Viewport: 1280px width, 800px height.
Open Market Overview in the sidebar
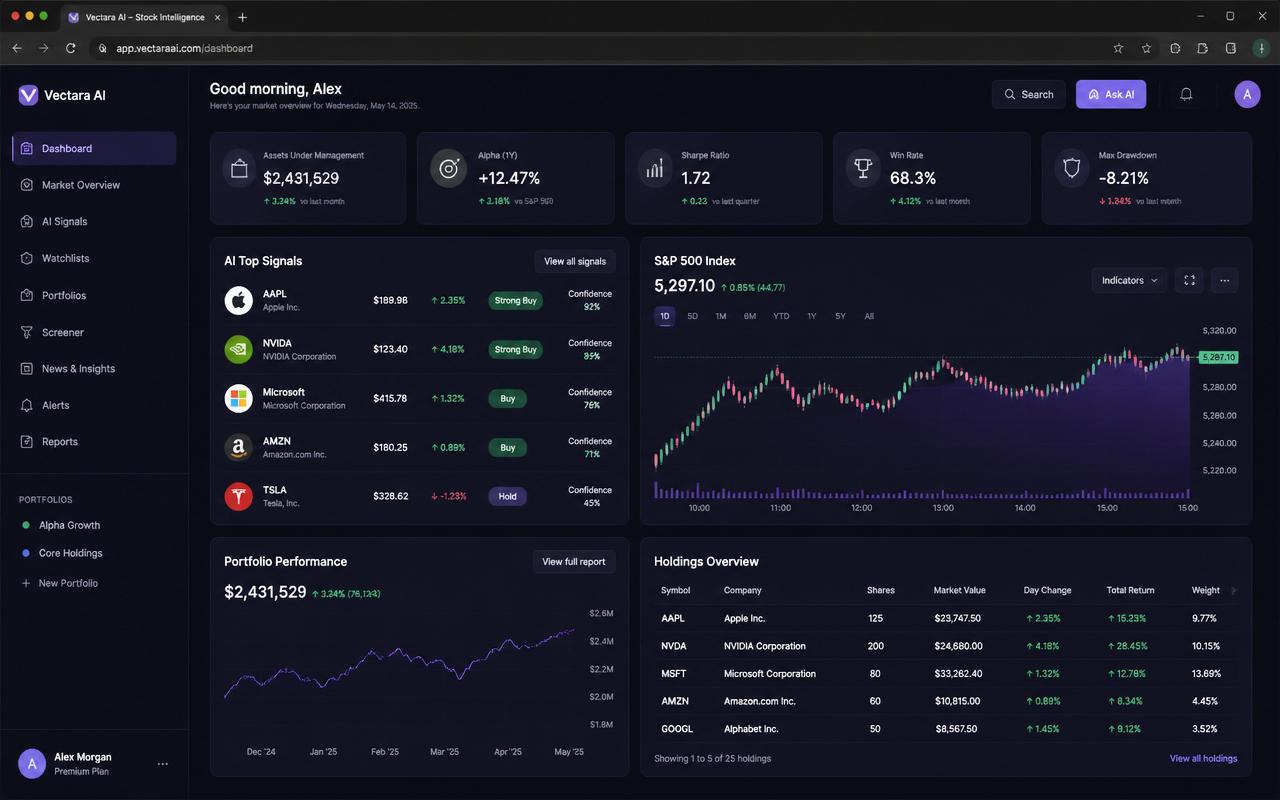[x=94, y=185]
